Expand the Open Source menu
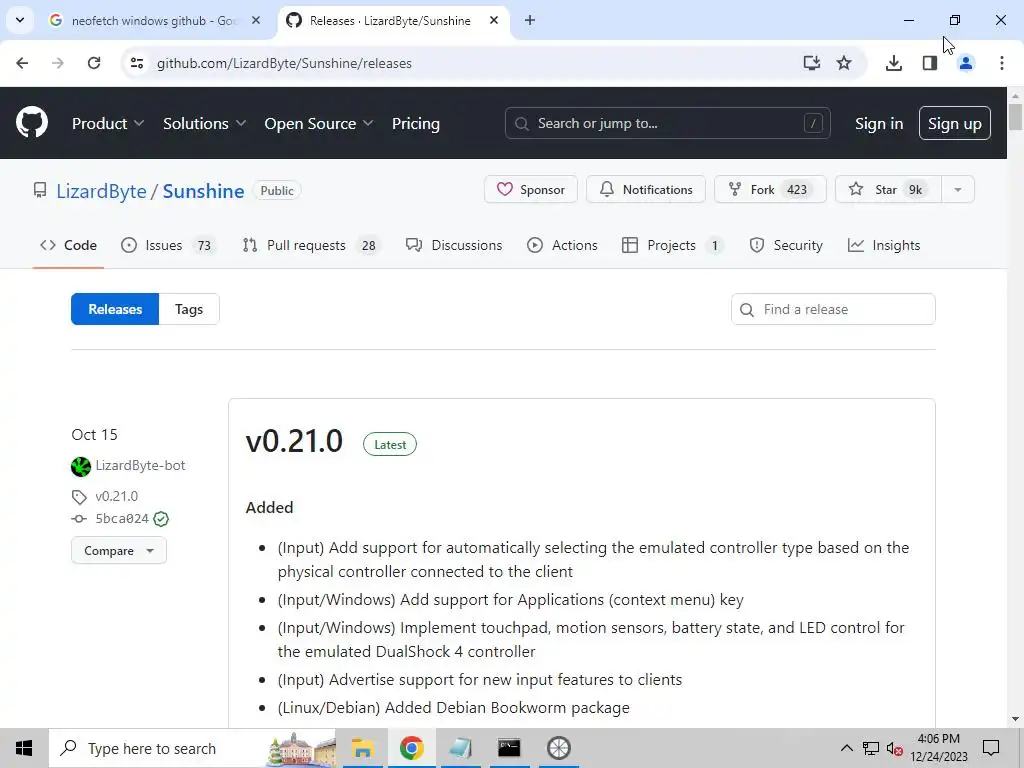This screenshot has width=1024, height=768. 319,123
